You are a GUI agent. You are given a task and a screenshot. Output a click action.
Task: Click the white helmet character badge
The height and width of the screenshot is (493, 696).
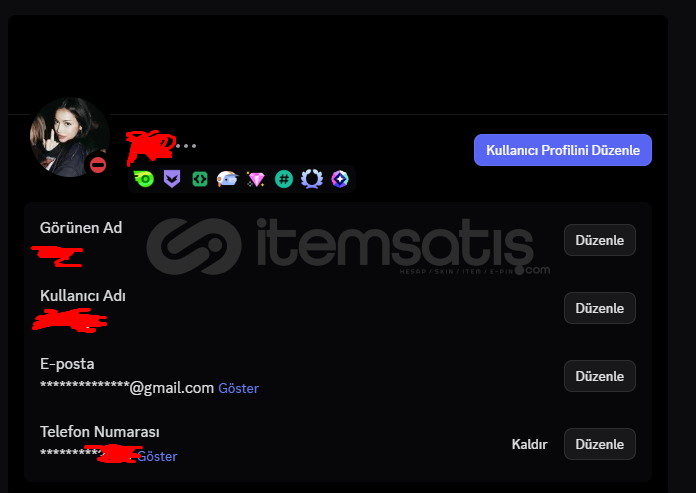click(227, 179)
